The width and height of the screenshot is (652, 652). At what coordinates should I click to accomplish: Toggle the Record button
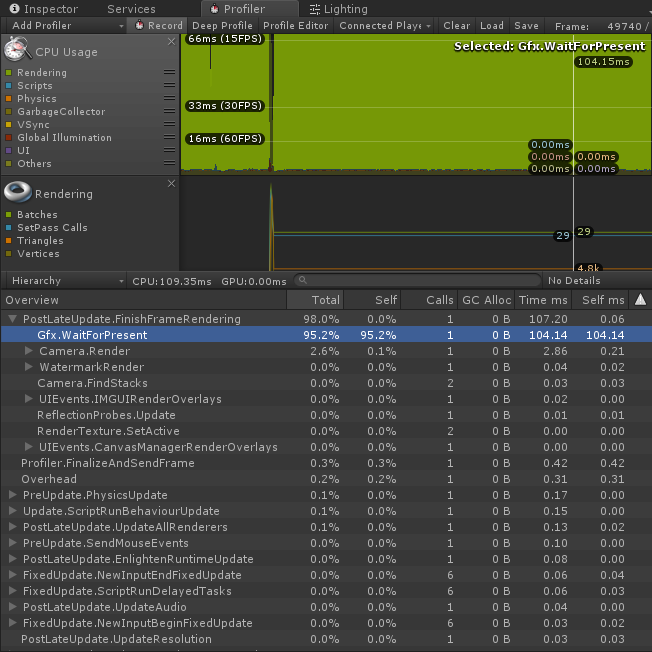click(158, 25)
